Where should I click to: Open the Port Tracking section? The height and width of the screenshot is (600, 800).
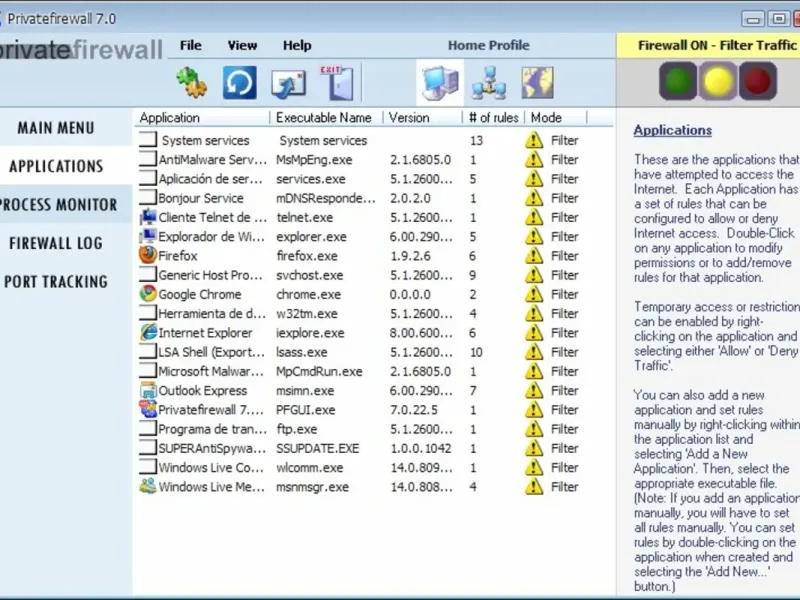tap(56, 282)
